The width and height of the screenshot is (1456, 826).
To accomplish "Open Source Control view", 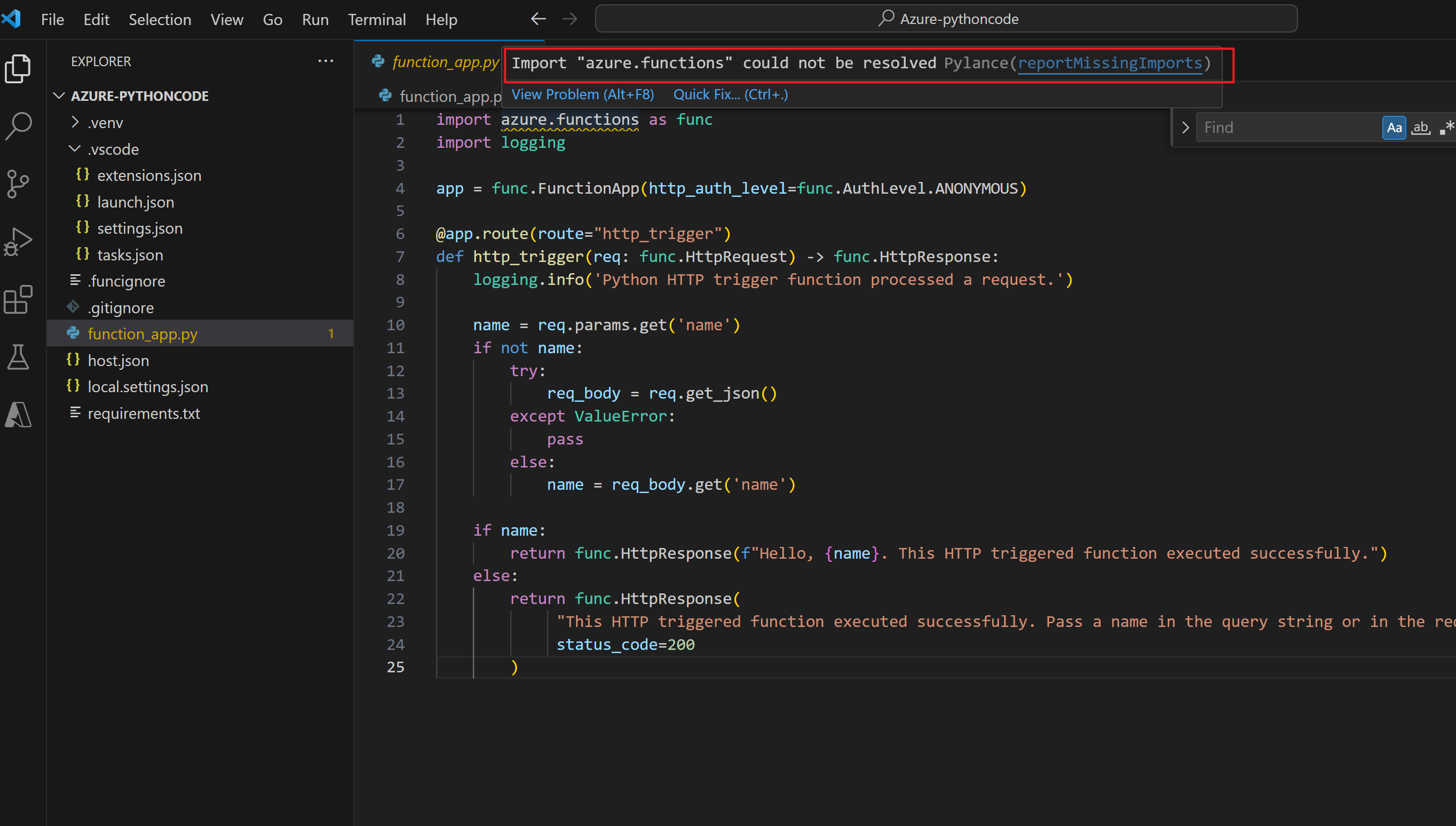I will tap(18, 184).
